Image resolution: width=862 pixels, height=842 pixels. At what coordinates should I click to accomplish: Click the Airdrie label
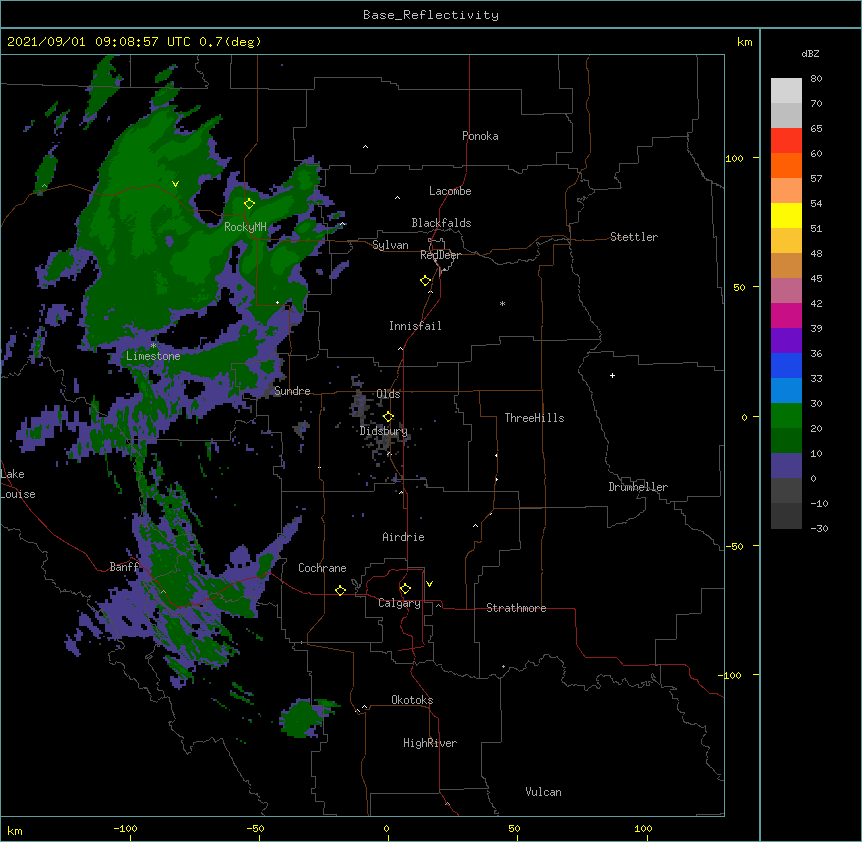pos(403,537)
